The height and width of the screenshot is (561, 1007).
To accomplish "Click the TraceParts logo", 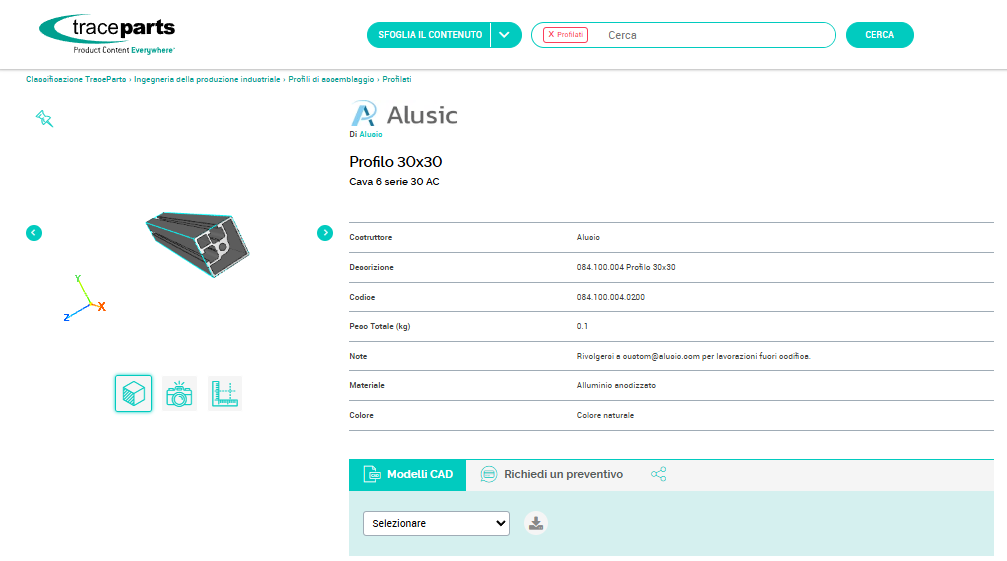I will tap(107, 34).
